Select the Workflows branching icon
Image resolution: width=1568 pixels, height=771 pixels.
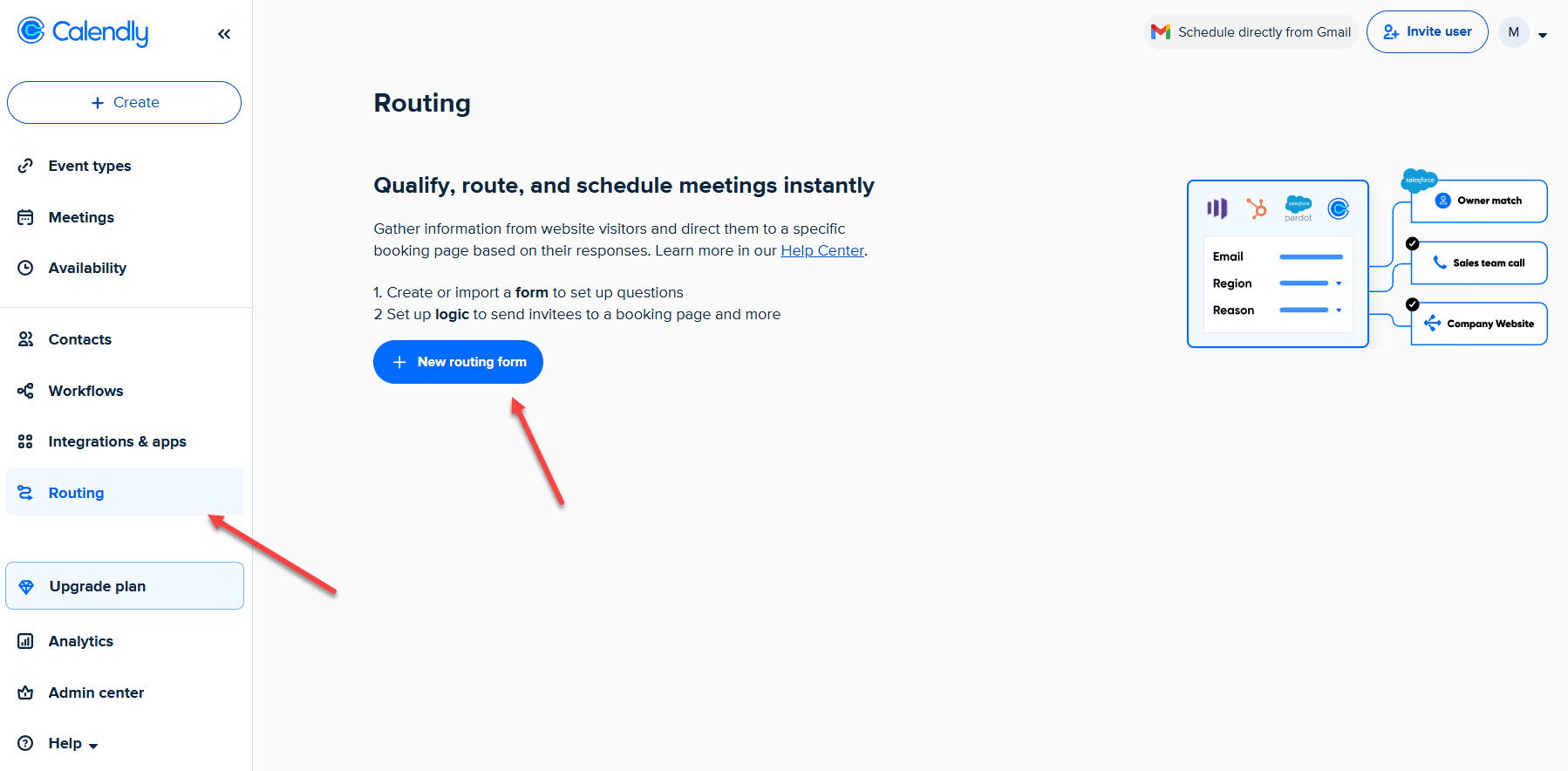point(26,391)
